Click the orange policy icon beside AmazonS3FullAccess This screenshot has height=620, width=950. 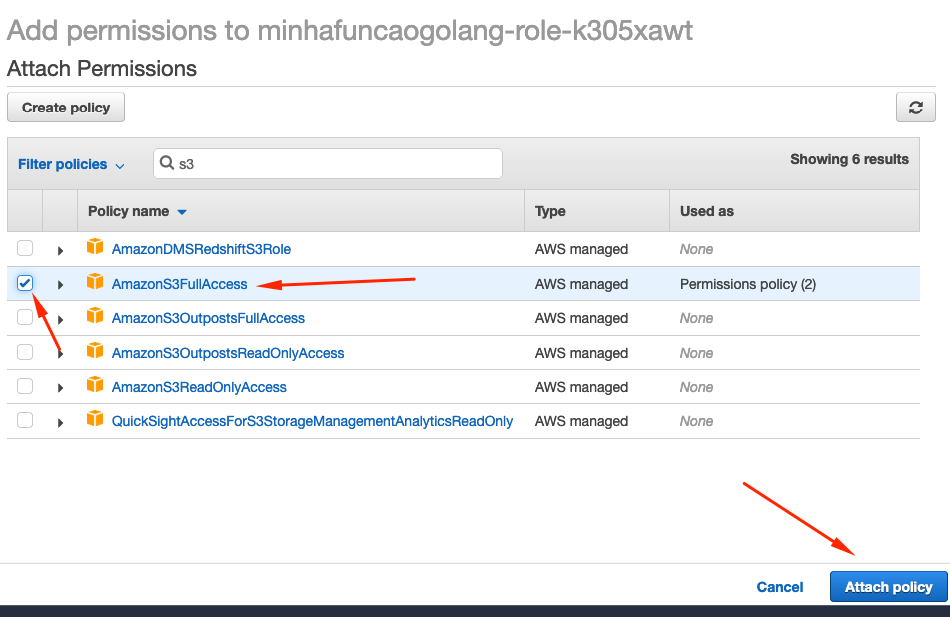click(x=95, y=283)
